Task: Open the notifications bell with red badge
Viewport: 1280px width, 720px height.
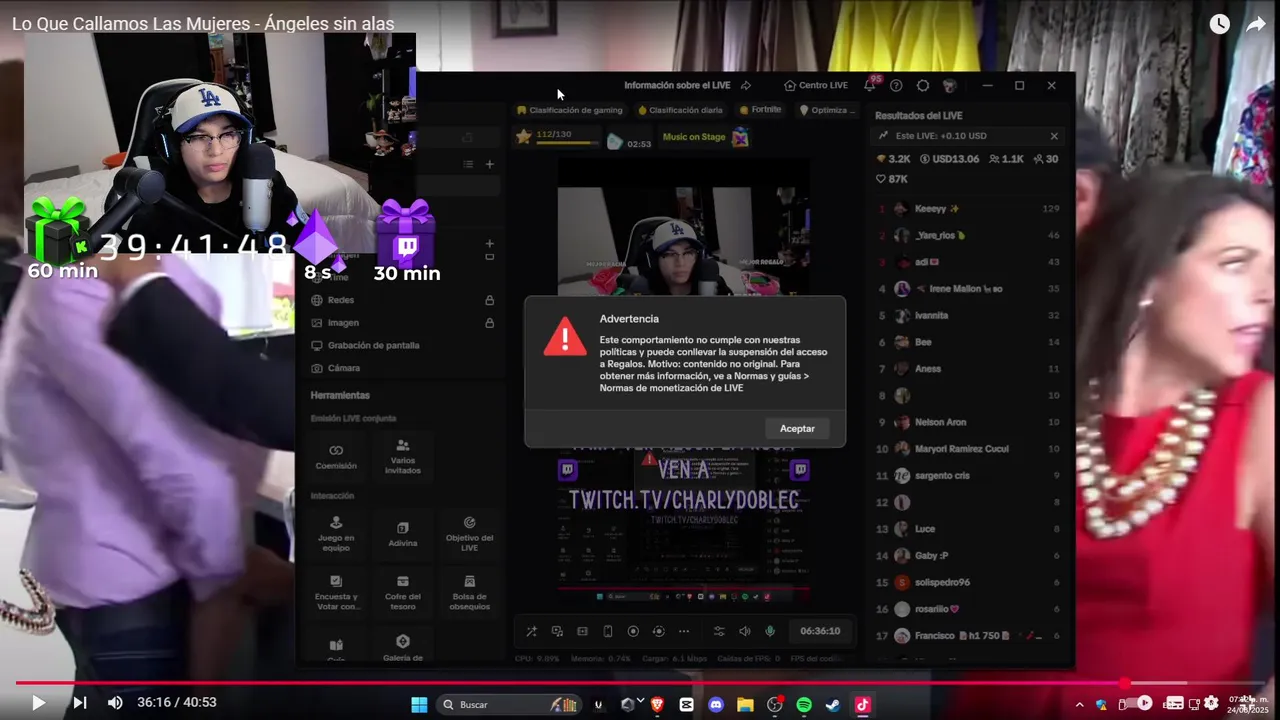Action: pyautogui.click(x=871, y=85)
